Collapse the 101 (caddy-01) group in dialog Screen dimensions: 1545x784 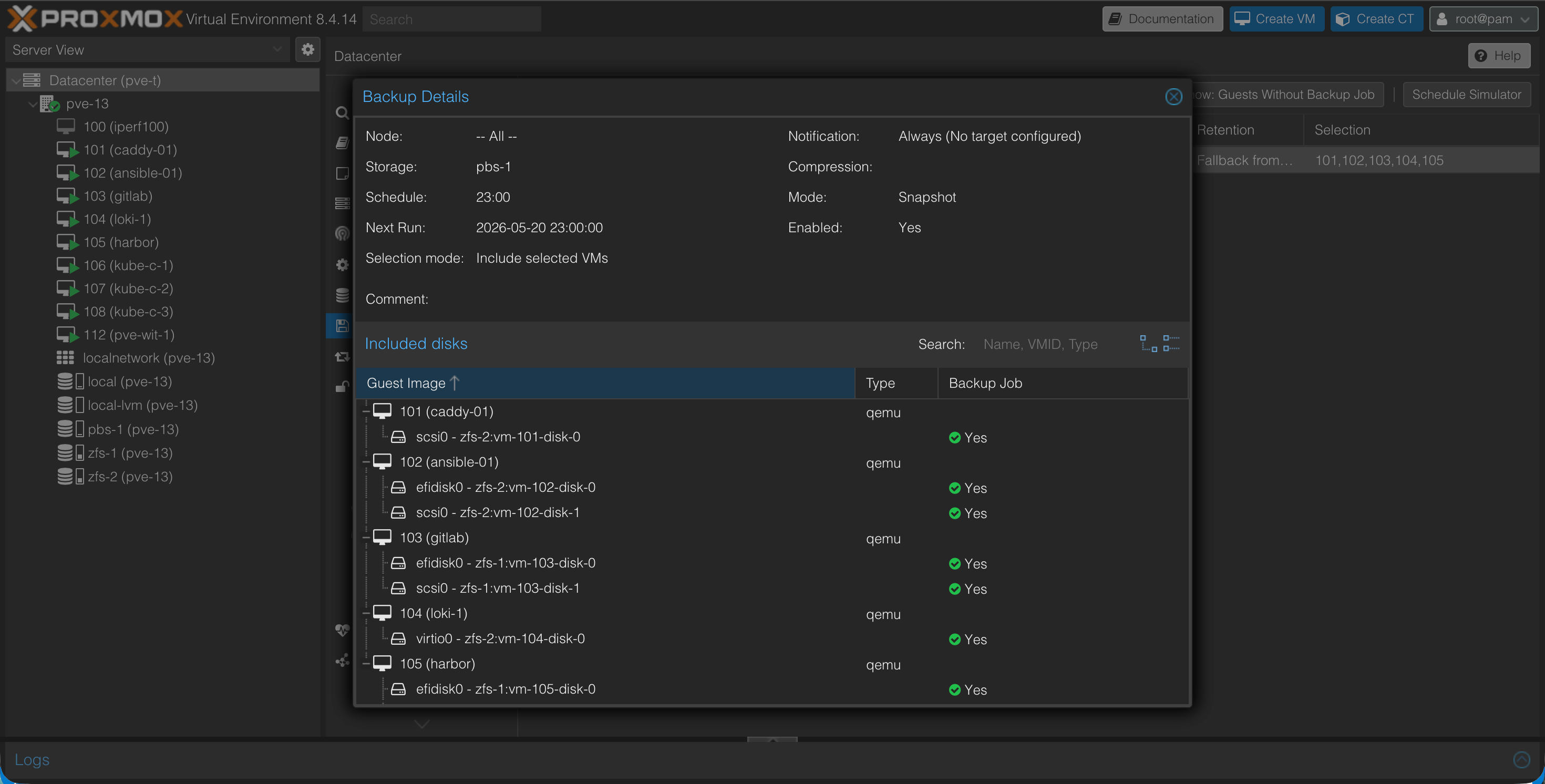click(x=366, y=411)
